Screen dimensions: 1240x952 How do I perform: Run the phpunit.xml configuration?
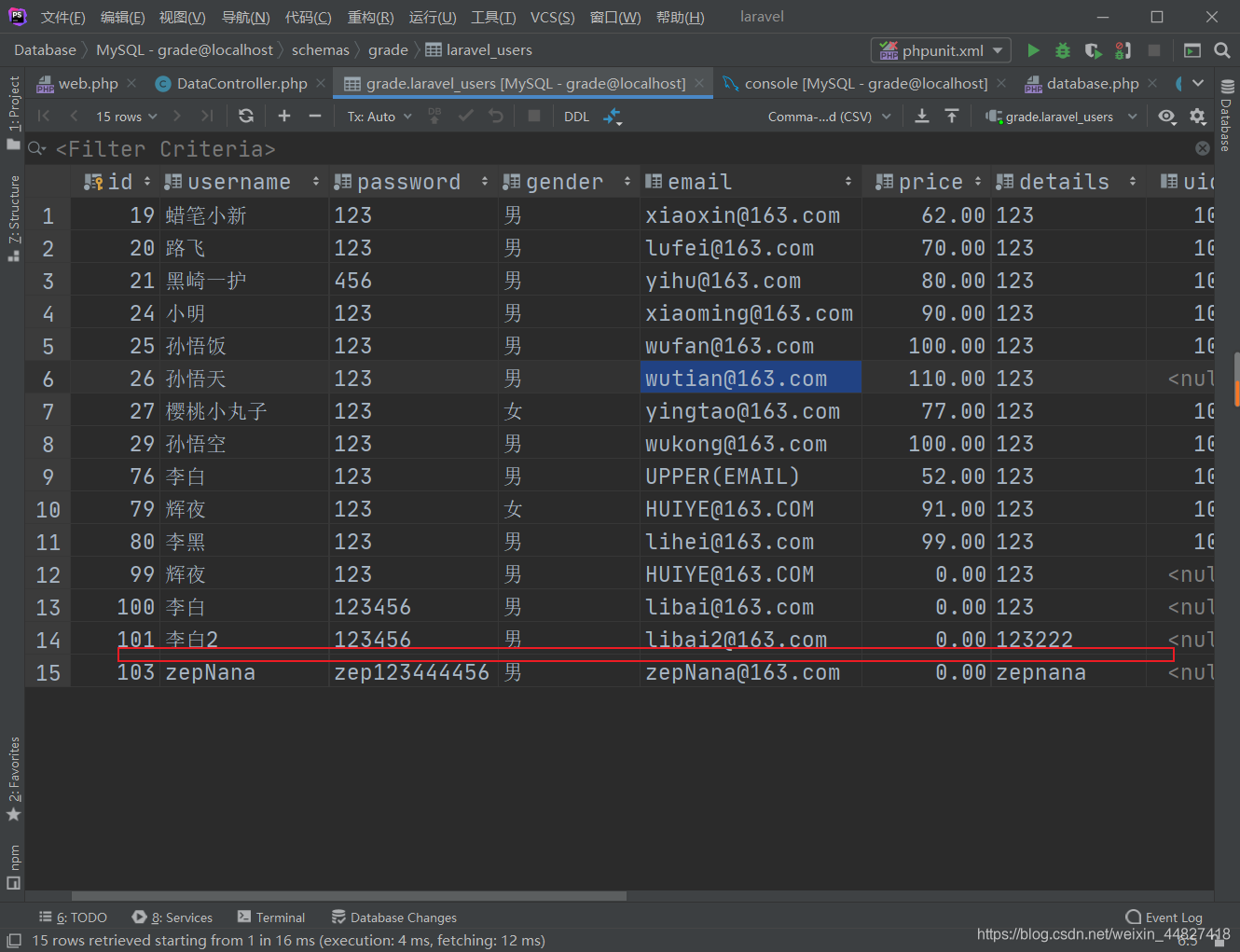click(1033, 50)
